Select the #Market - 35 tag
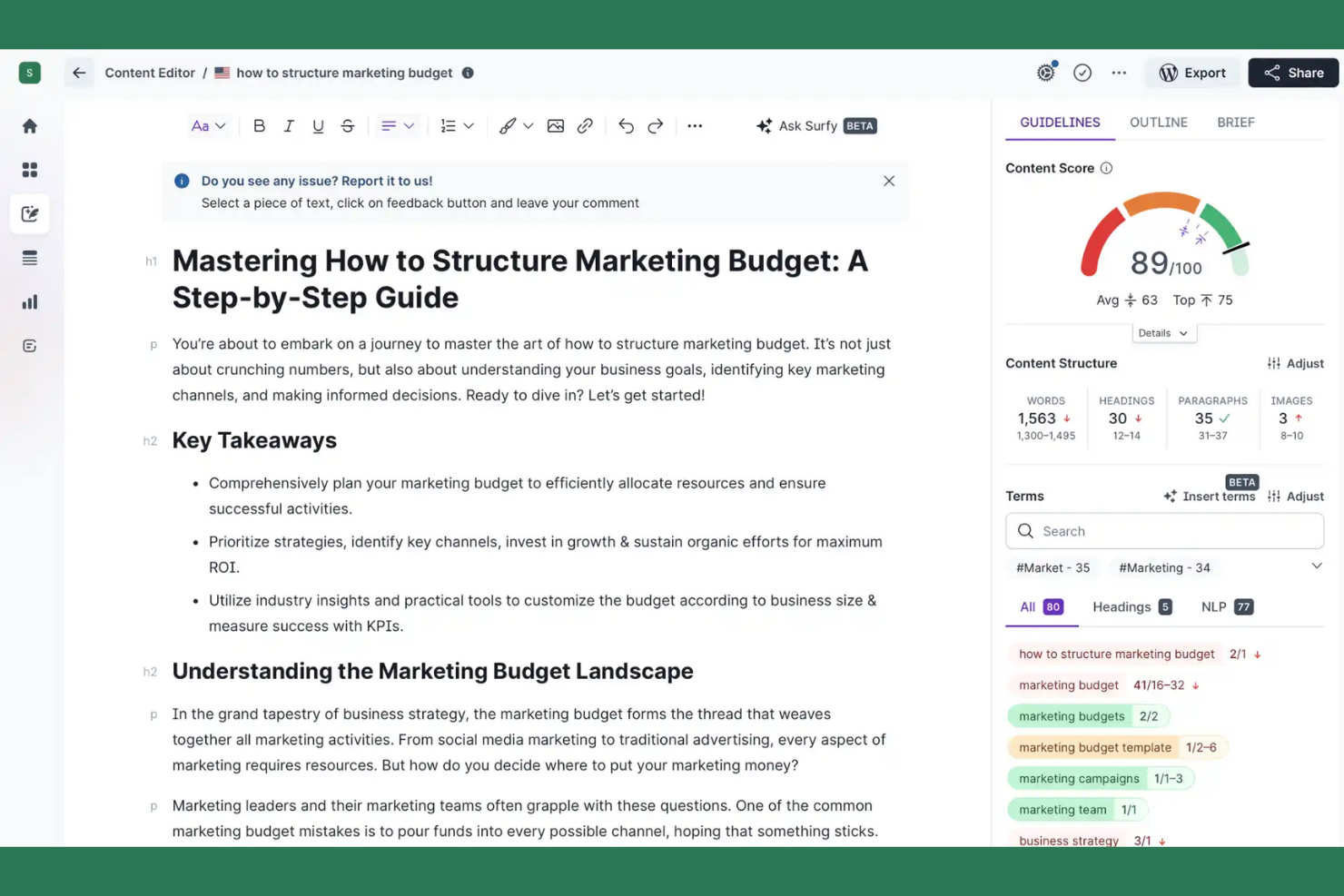This screenshot has width=1344, height=896. 1053,568
